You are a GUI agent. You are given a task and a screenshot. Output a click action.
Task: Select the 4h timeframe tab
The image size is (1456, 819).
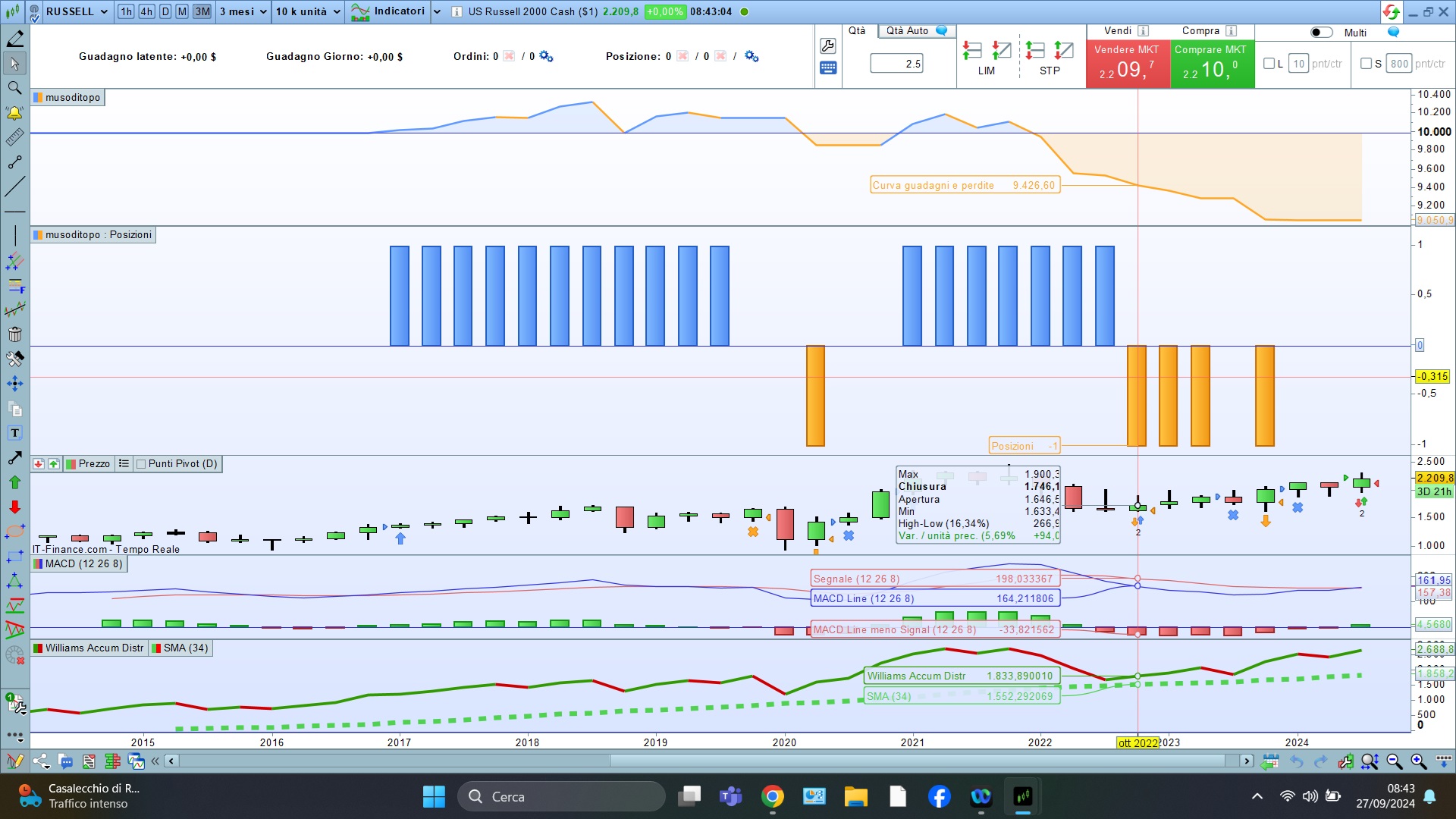(x=146, y=11)
